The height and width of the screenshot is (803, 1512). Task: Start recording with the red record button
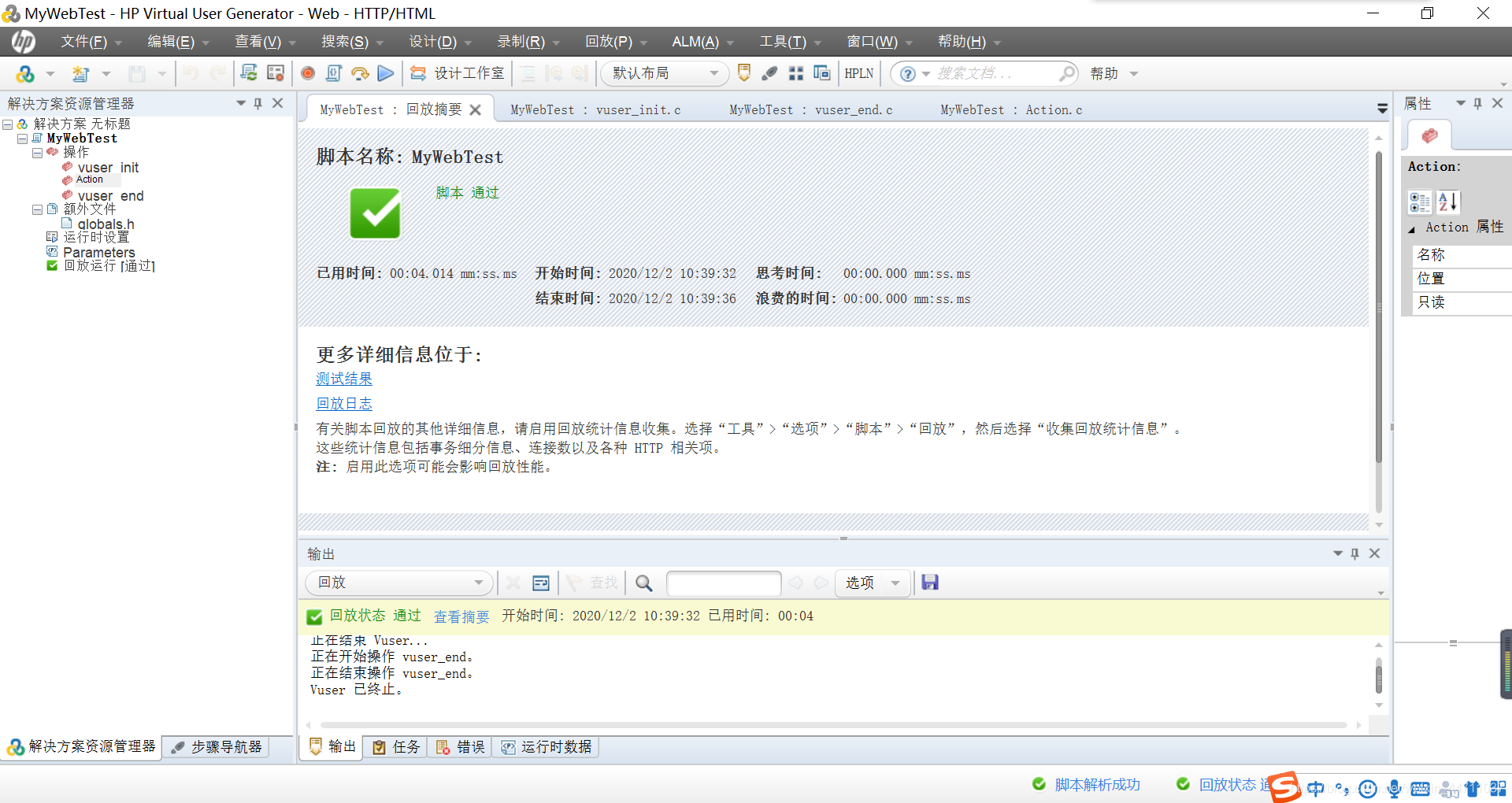click(308, 73)
